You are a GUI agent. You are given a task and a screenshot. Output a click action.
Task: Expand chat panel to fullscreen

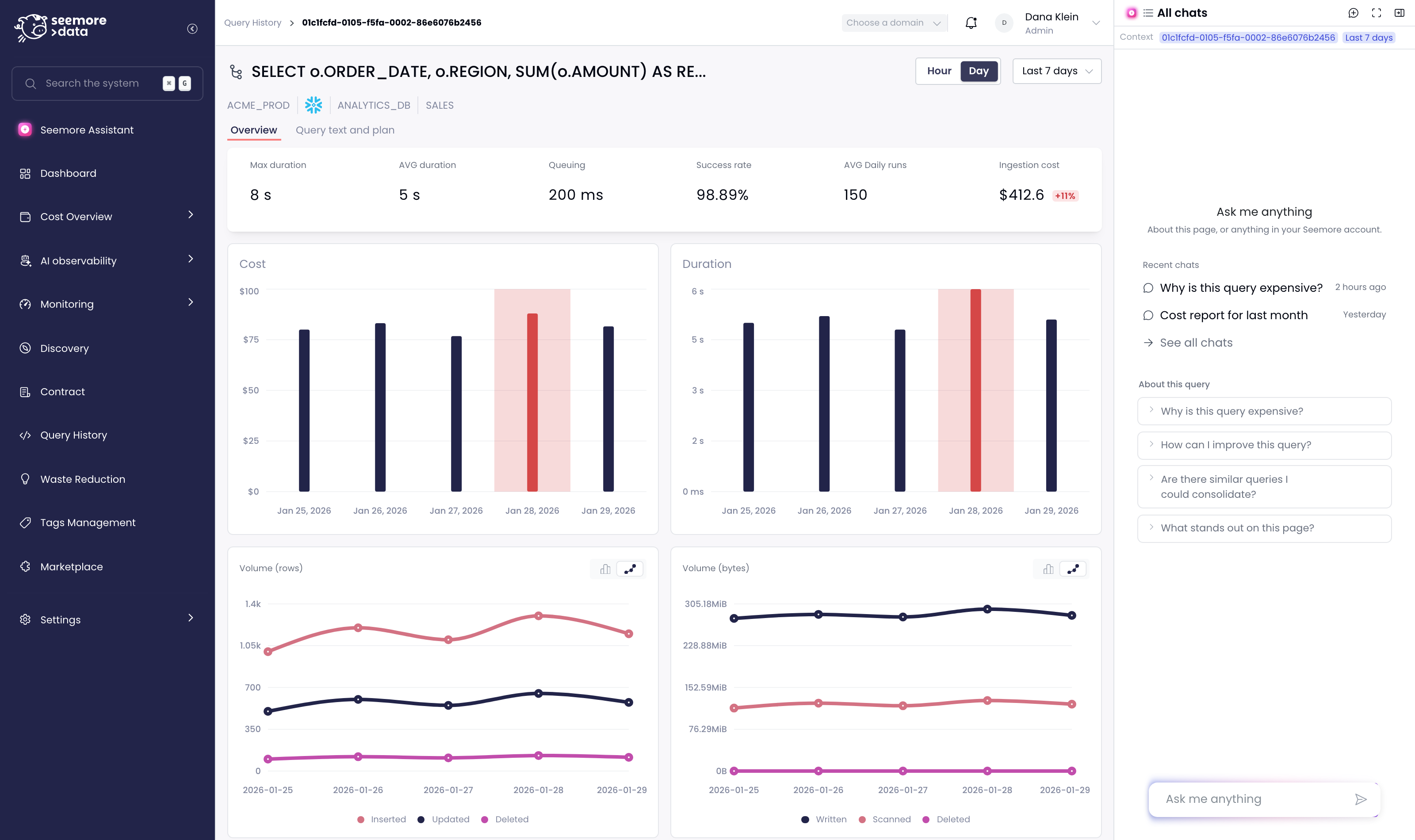[1377, 13]
